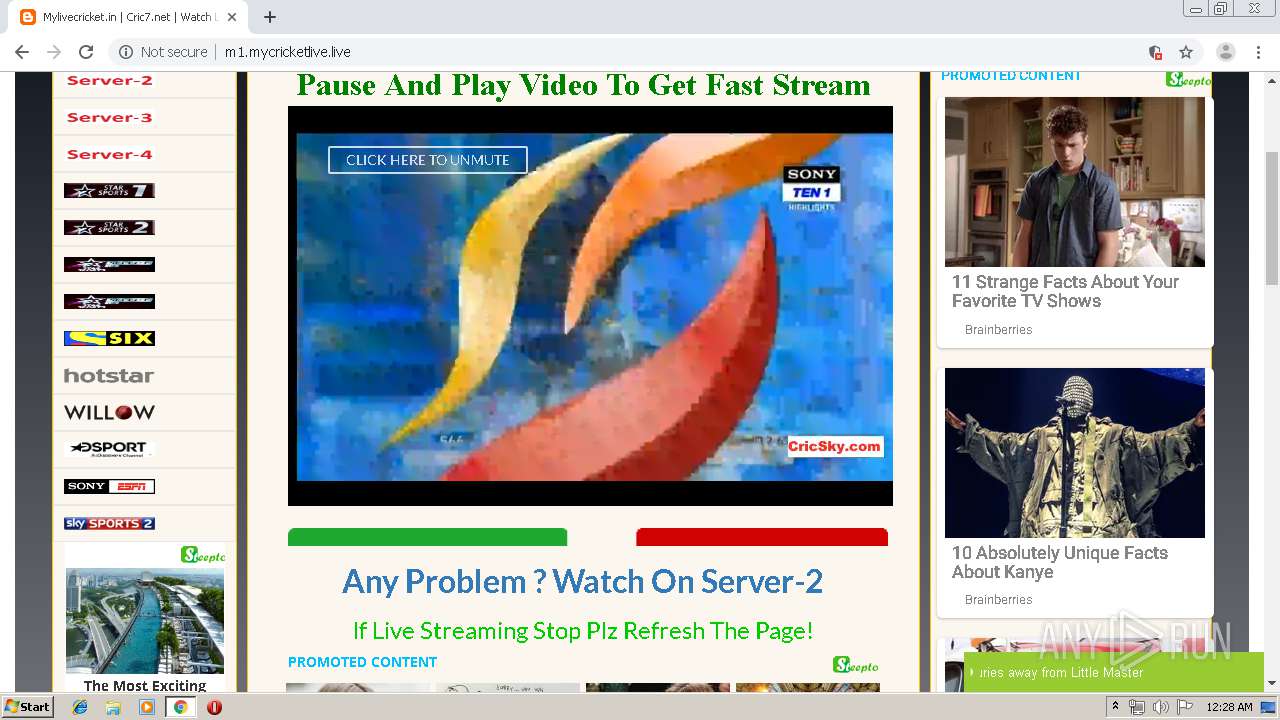
Task: Select the Mylivecricket.in browser tab
Action: [x=130, y=17]
